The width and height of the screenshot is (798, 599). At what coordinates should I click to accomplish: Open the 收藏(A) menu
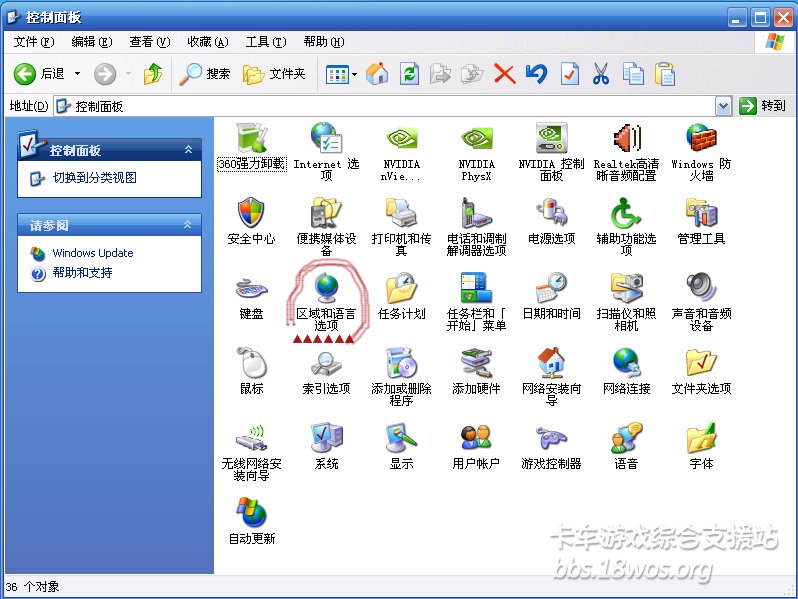click(x=208, y=42)
